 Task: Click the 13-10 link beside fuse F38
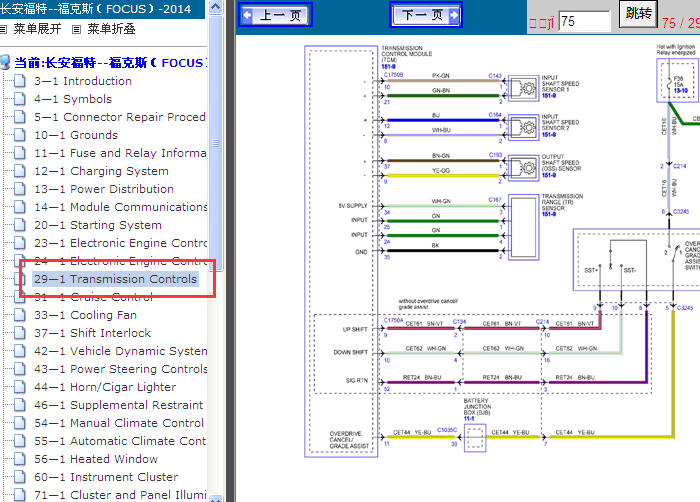coord(680,91)
